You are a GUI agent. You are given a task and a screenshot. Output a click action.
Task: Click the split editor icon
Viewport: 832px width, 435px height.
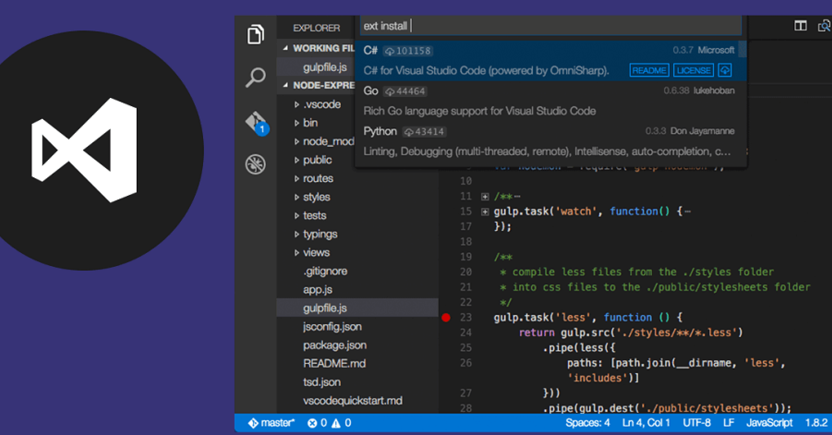[800, 27]
